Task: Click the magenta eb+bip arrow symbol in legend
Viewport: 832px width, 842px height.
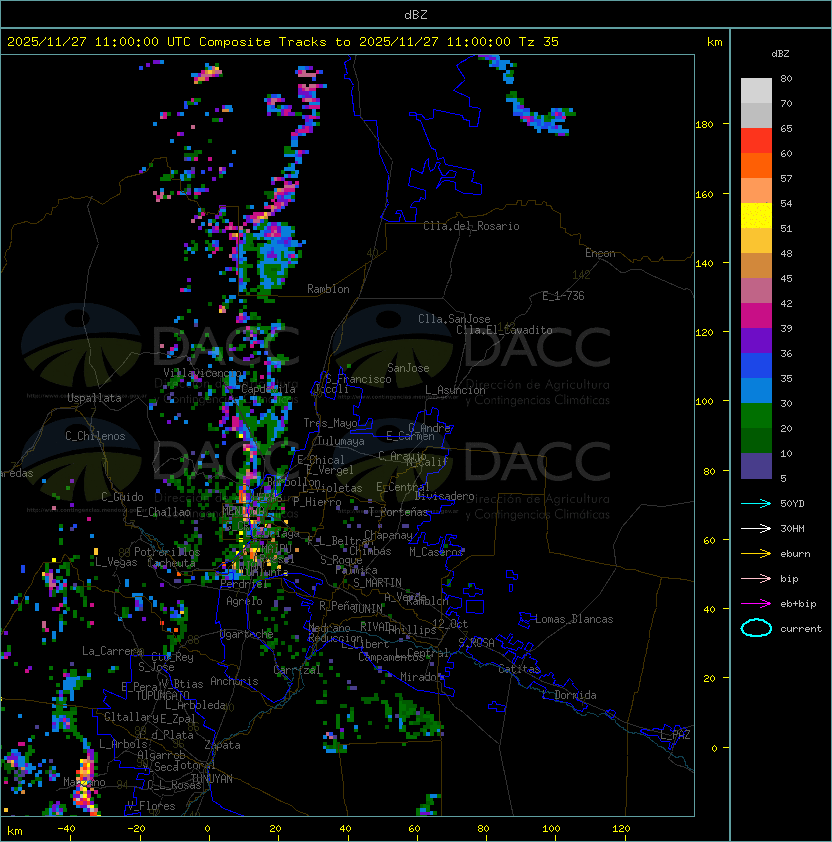Action: [x=756, y=604]
